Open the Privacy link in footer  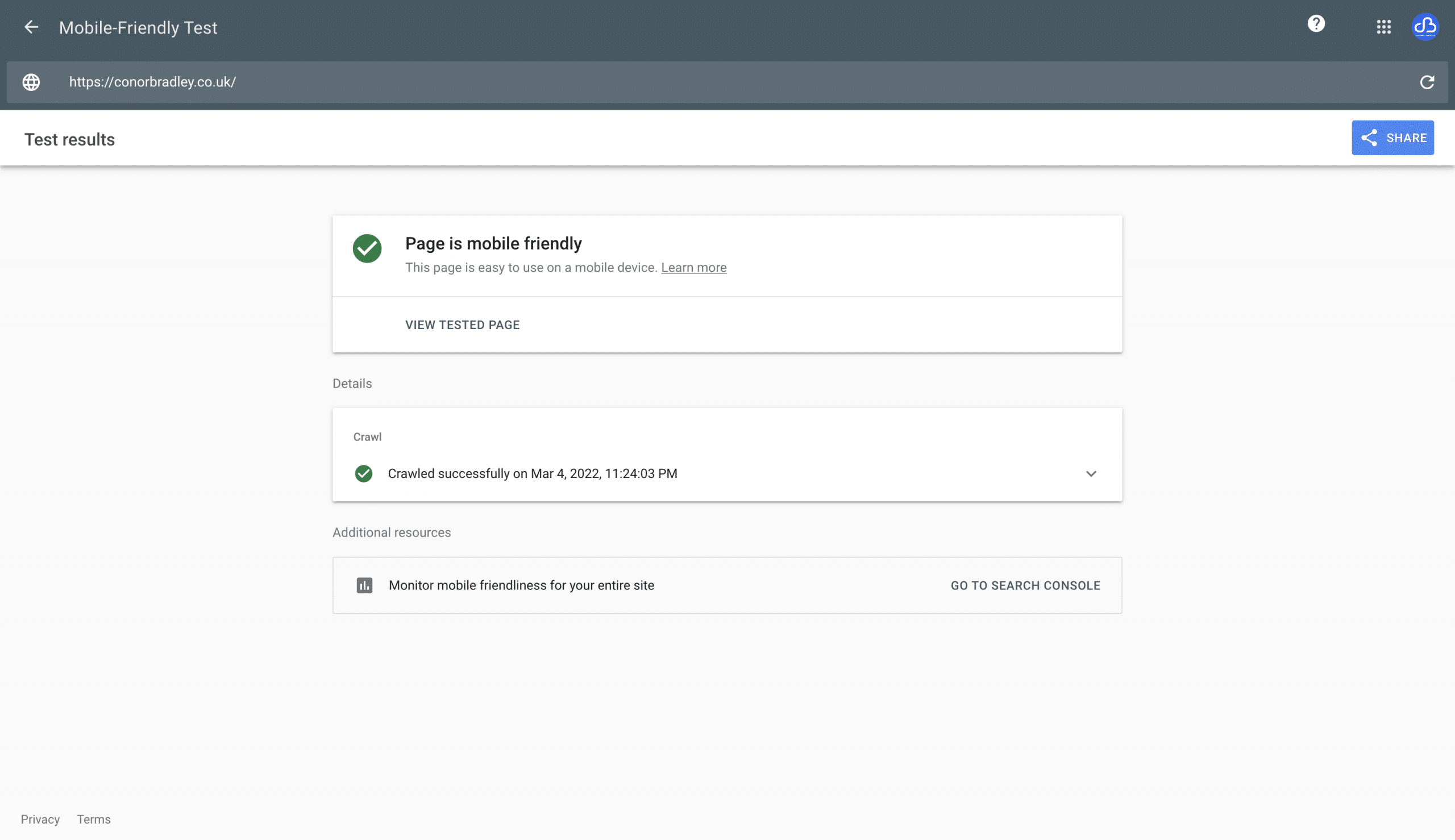pos(40,819)
